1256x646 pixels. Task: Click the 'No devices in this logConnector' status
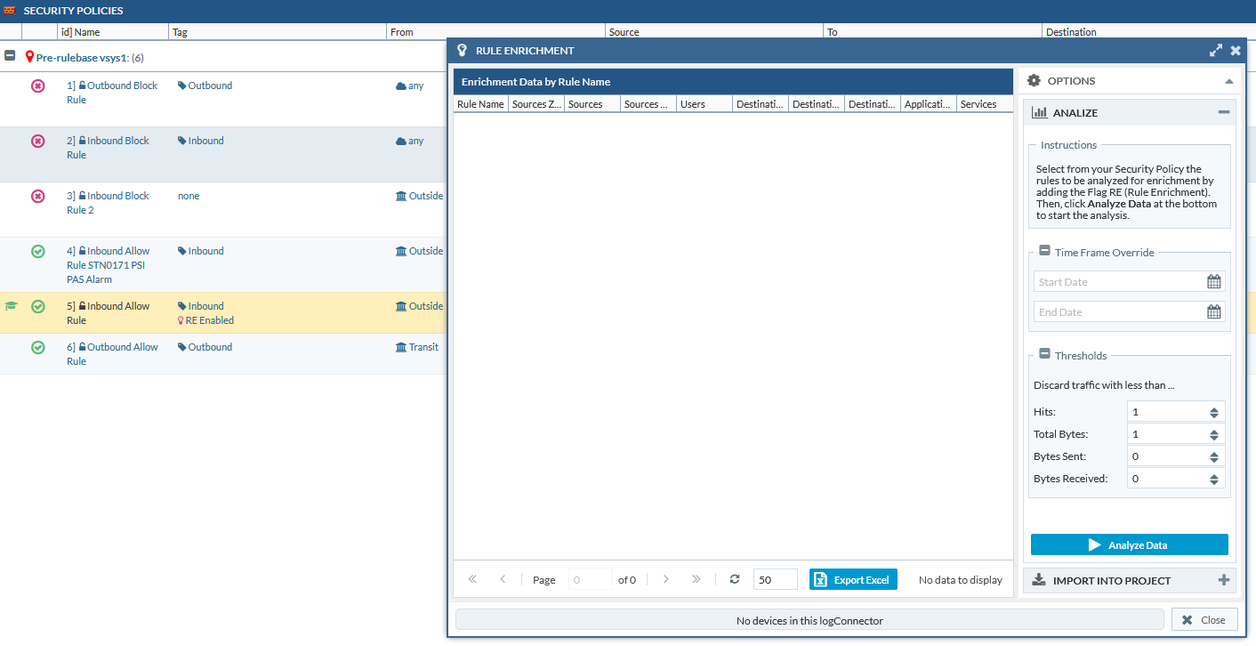click(809, 620)
